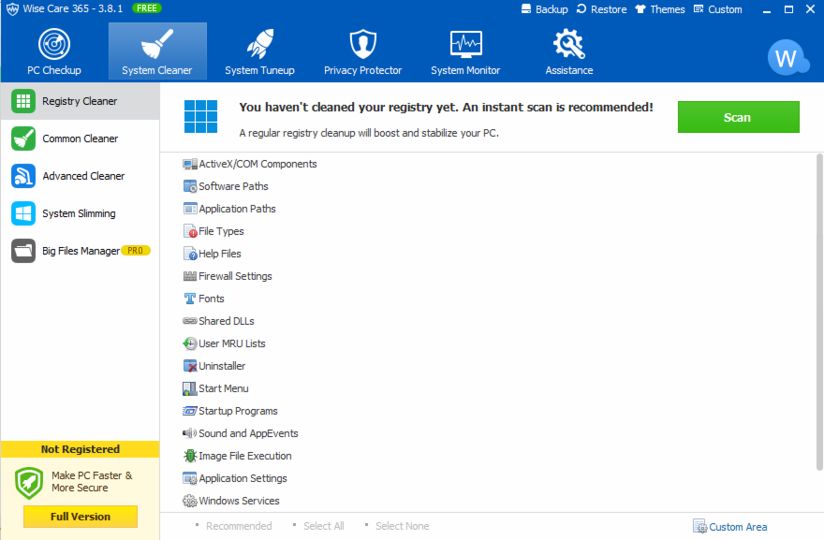
Task: Click the Custom Area icon
Action: [700, 526]
